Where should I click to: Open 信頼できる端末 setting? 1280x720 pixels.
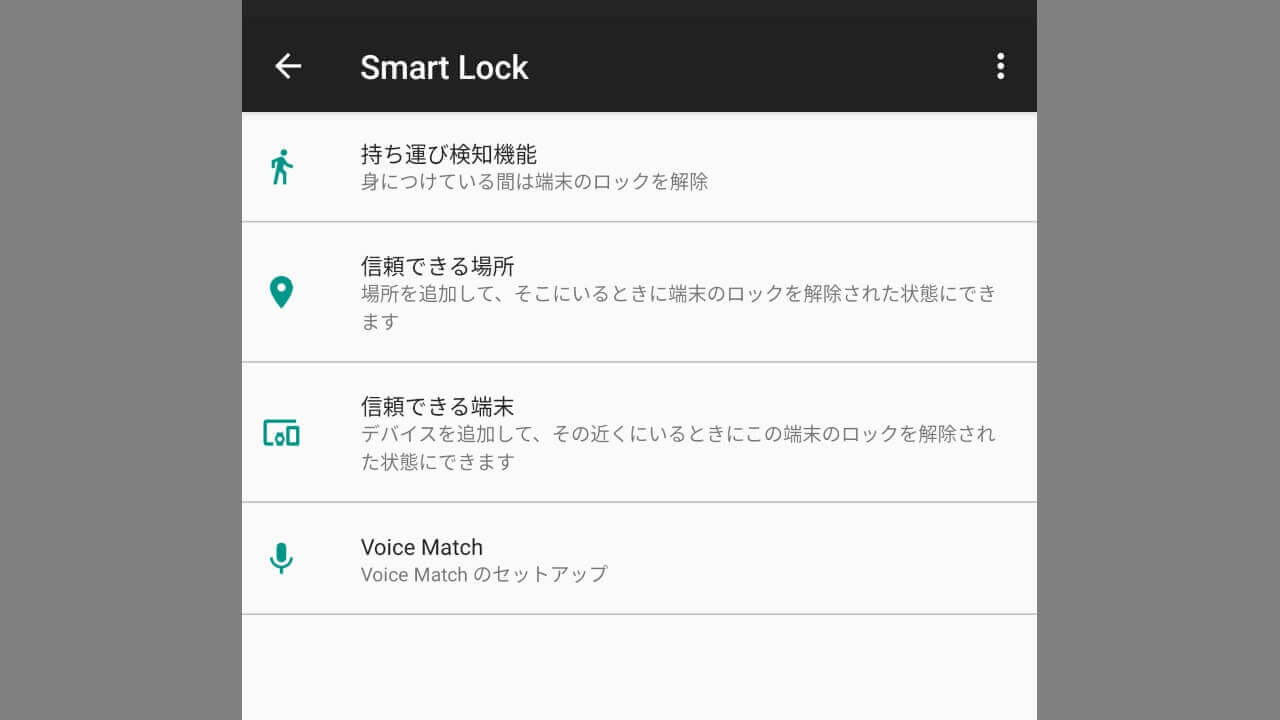coord(437,407)
